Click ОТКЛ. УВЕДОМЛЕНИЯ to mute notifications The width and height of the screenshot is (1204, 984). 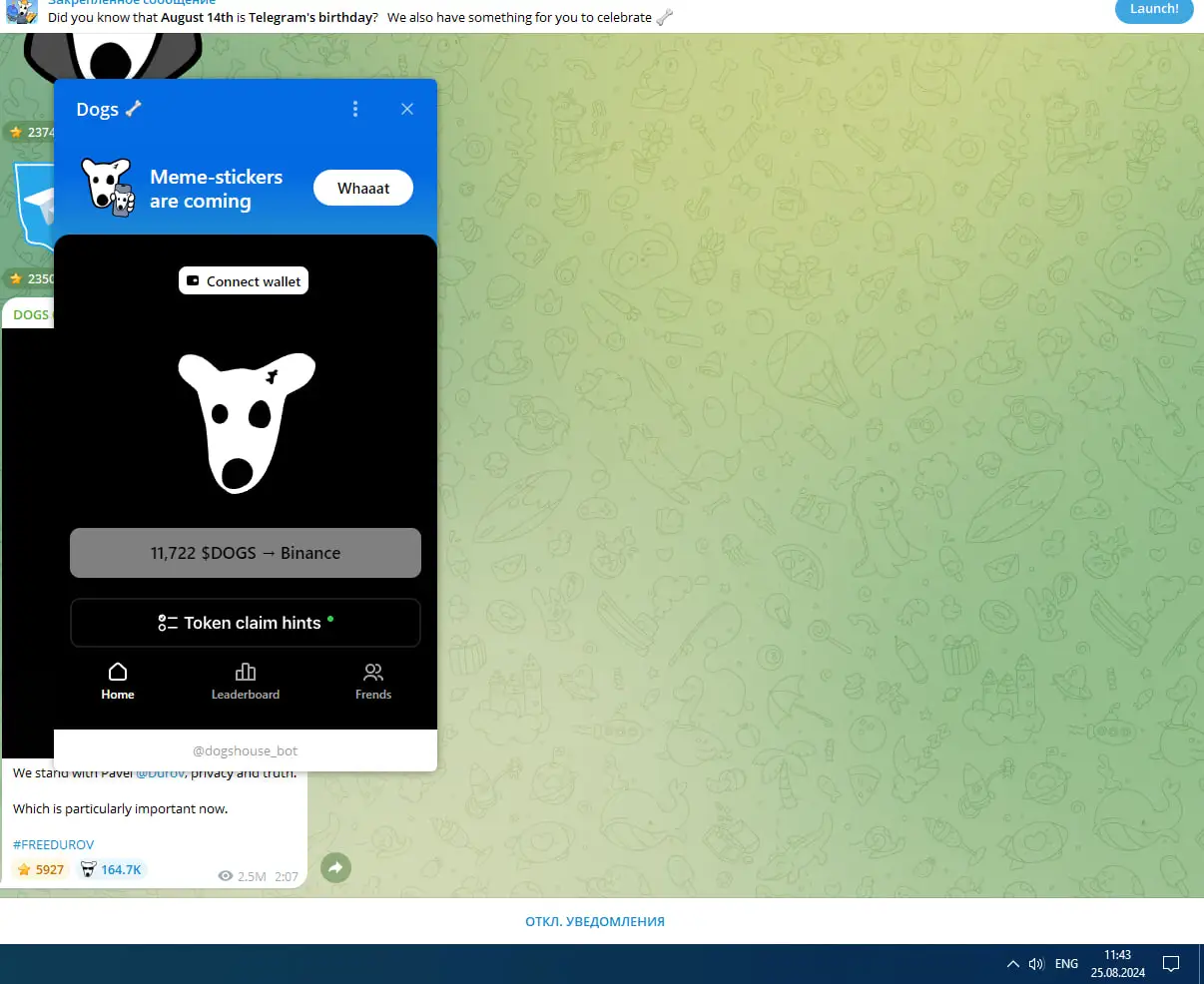pos(595,921)
